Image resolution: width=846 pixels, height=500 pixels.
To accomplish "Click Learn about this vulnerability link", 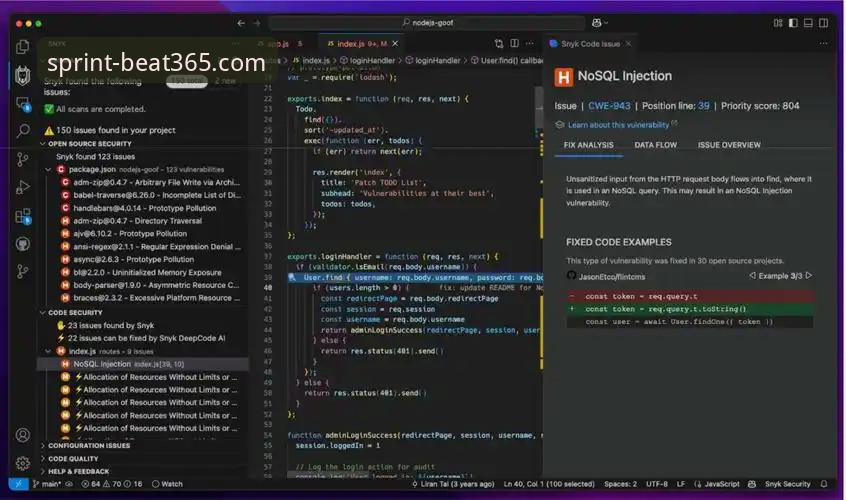I will point(618,125).
